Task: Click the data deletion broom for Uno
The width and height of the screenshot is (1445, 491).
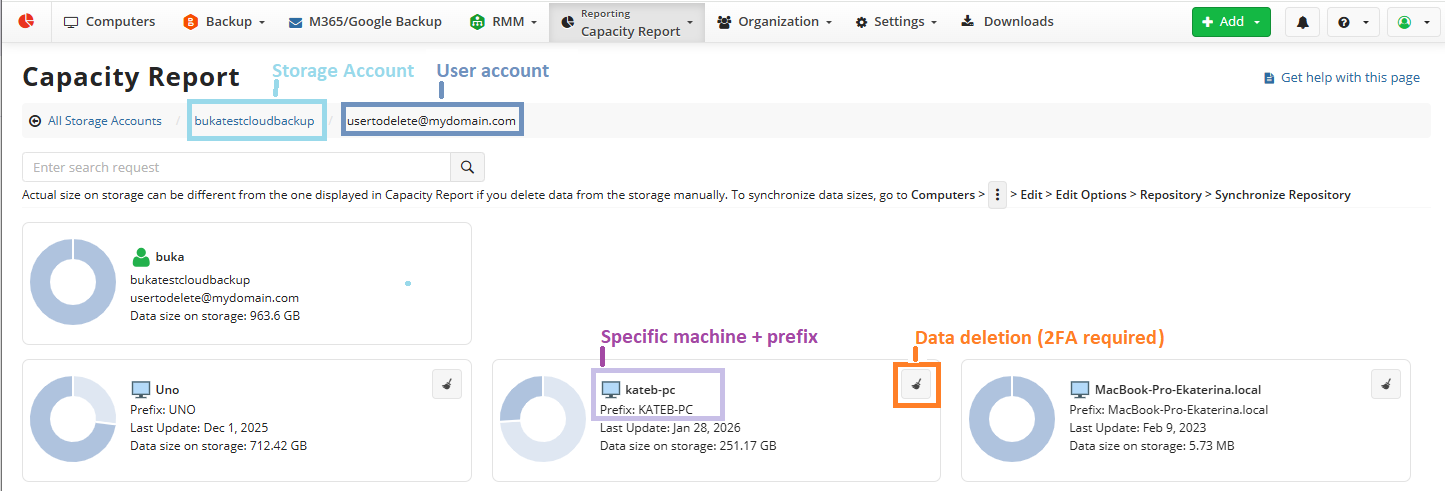Action: coord(447,384)
